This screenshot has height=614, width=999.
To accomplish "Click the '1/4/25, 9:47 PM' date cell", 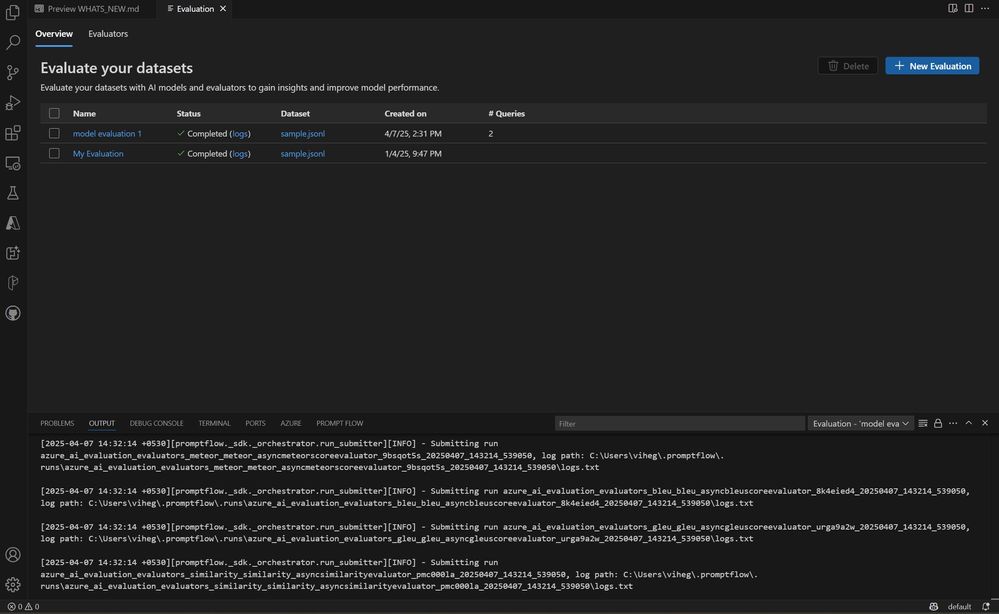I will click(x=413, y=154).
